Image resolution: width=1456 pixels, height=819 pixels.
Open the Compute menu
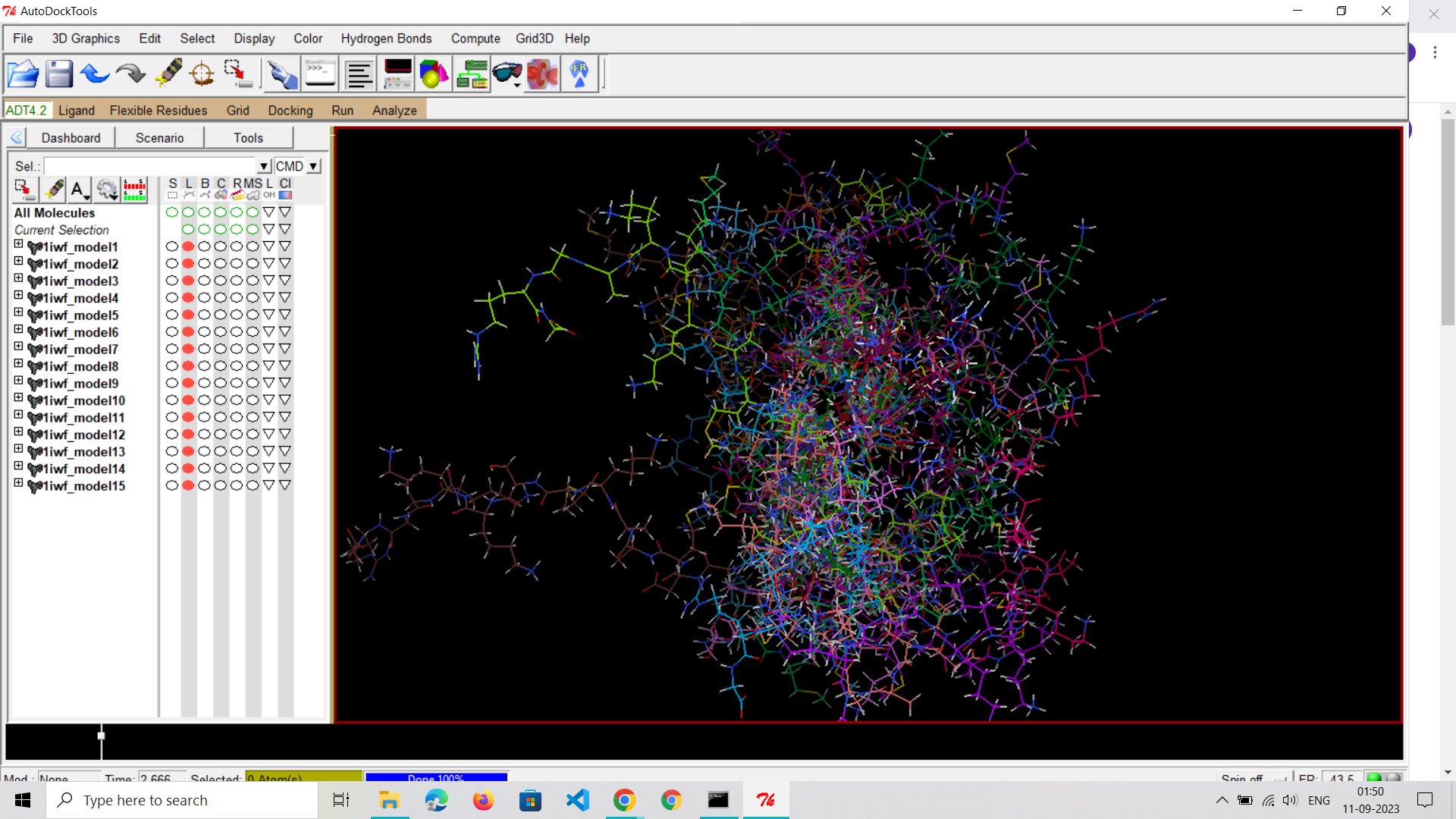click(475, 39)
